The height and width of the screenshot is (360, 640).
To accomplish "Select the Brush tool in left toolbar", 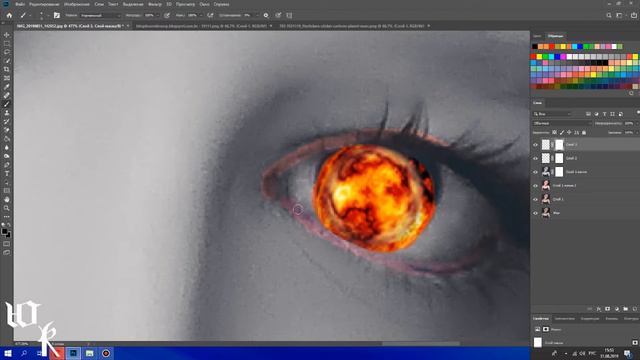I will click(x=7, y=104).
